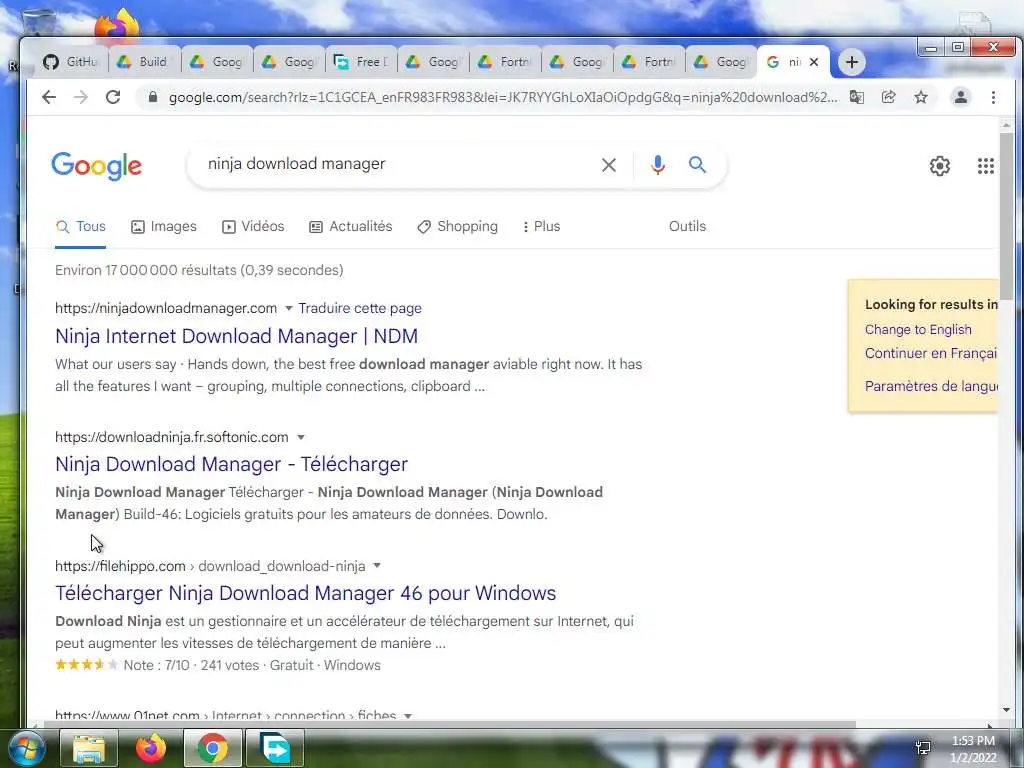Bookmark this page with the star icon
Image resolution: width=1024 pixels, height=768 pixels.
tap(921, 97)
